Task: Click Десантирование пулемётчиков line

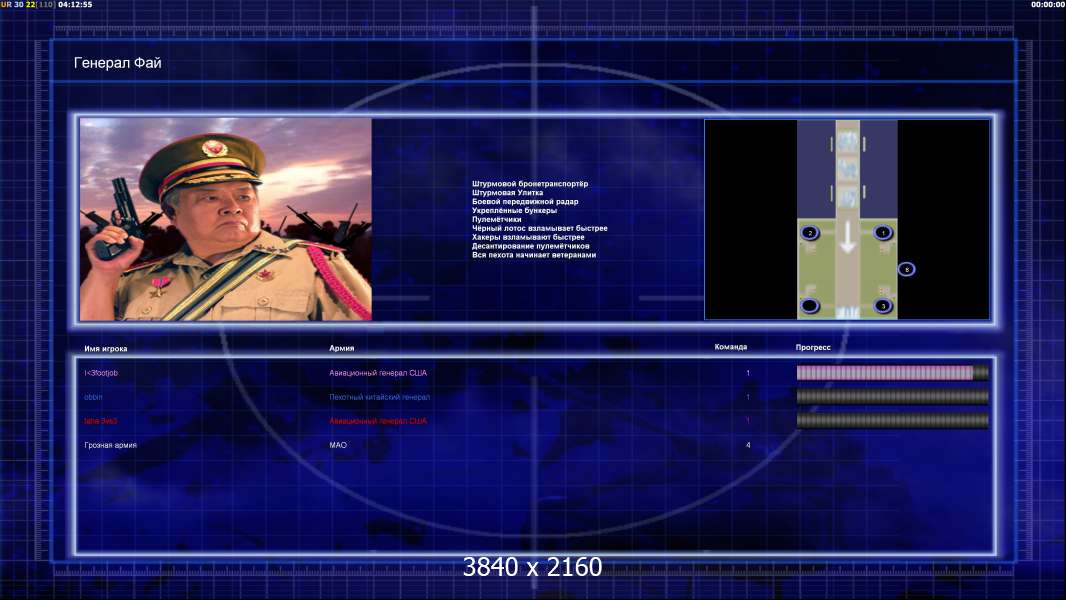Action: [x=530, y=246]
